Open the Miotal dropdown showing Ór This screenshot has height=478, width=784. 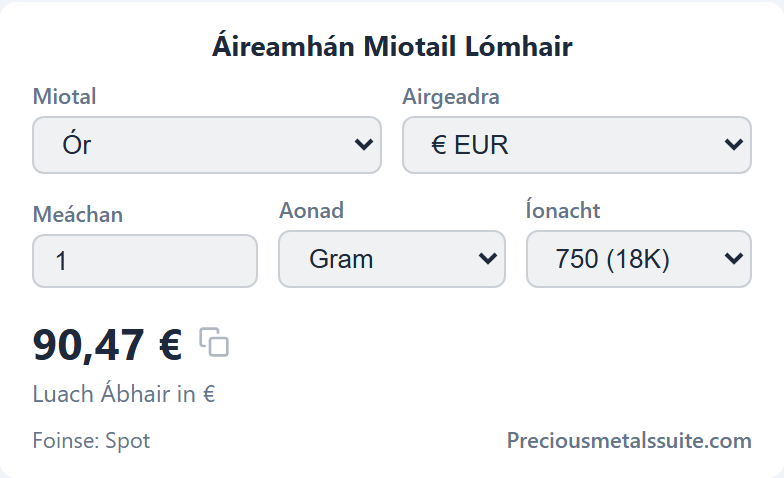[x=207, y=145]
